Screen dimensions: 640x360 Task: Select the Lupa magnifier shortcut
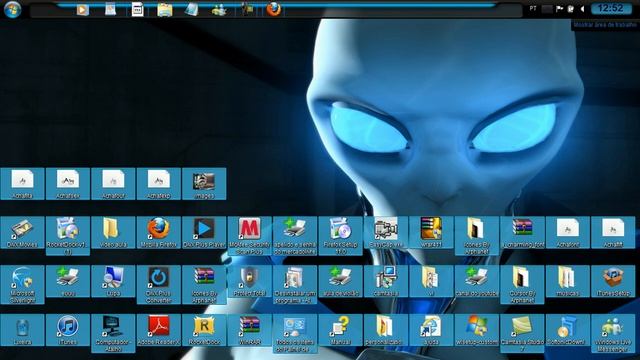113,281
